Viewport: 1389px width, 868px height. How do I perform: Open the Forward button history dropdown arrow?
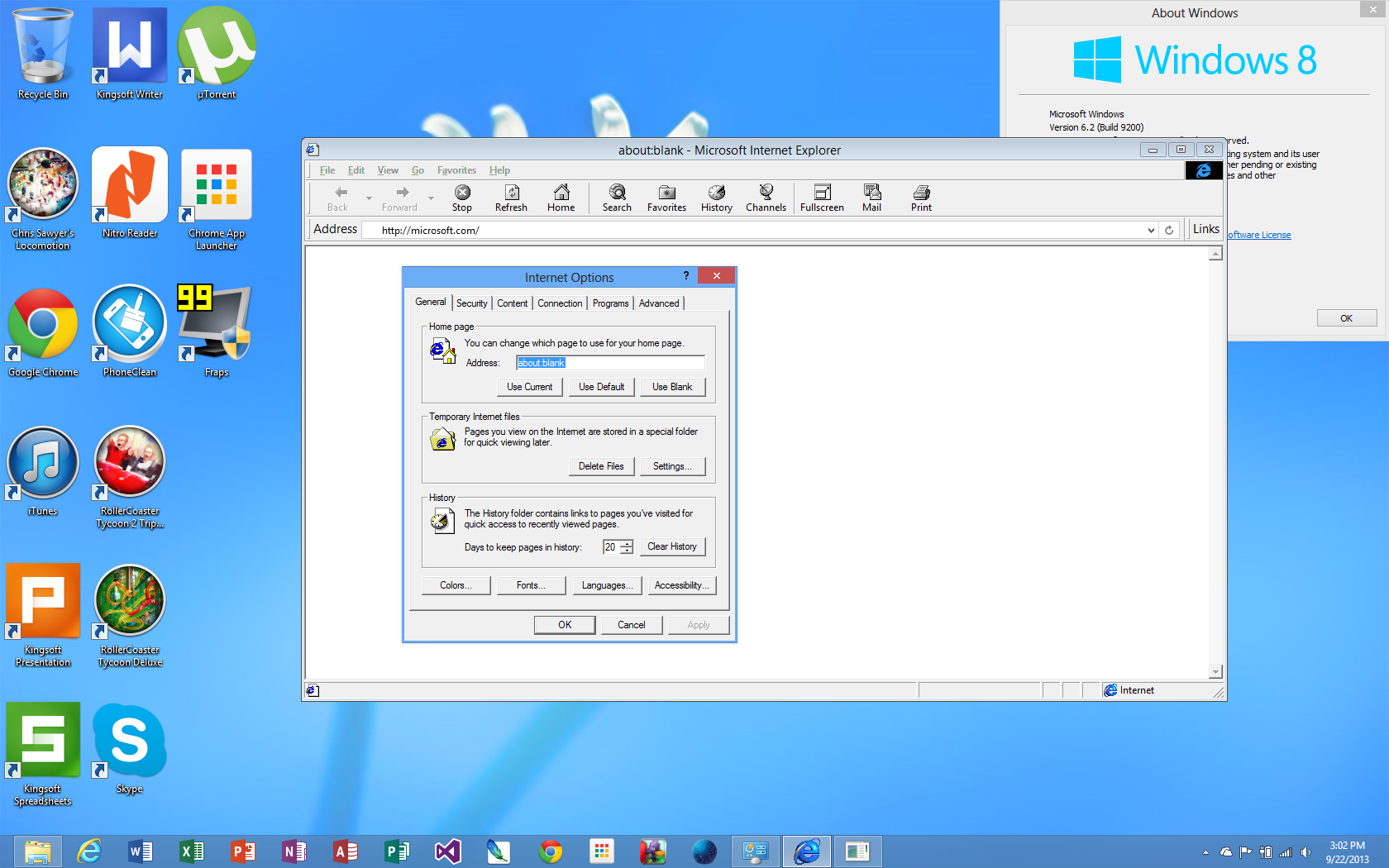[431, 198]
